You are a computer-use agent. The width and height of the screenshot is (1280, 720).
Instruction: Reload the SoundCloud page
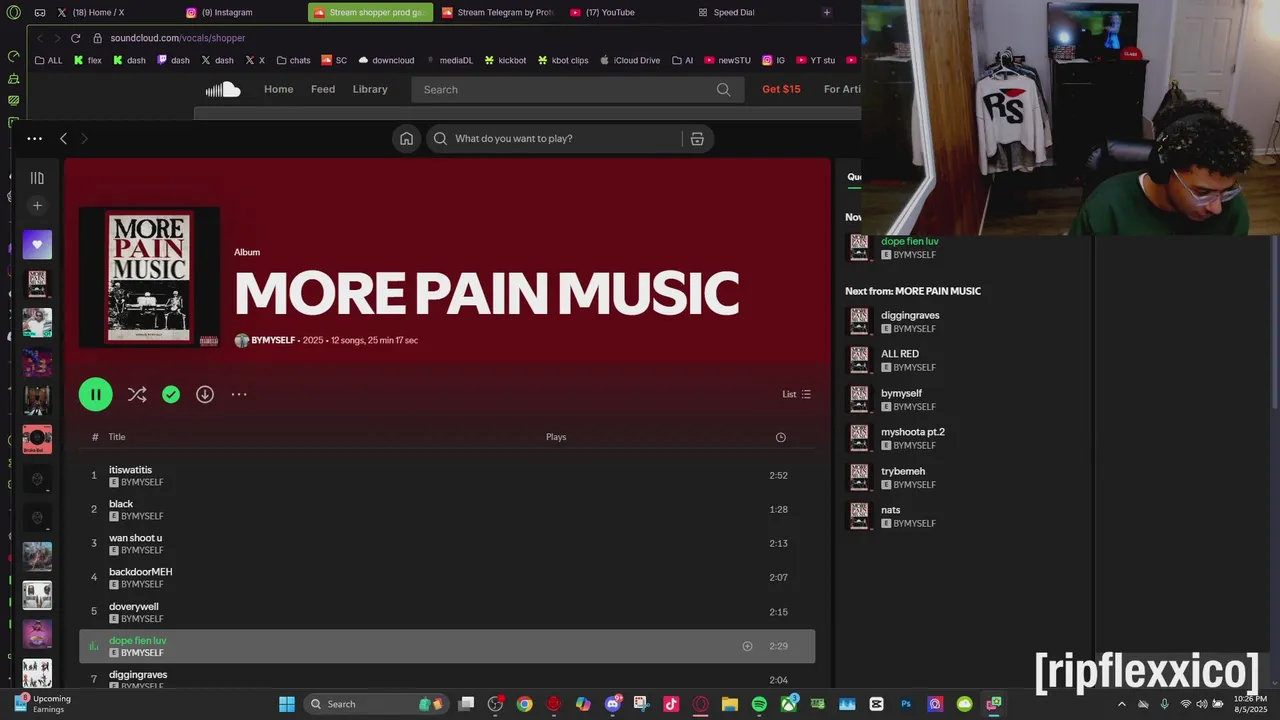[x=75, y=38]
